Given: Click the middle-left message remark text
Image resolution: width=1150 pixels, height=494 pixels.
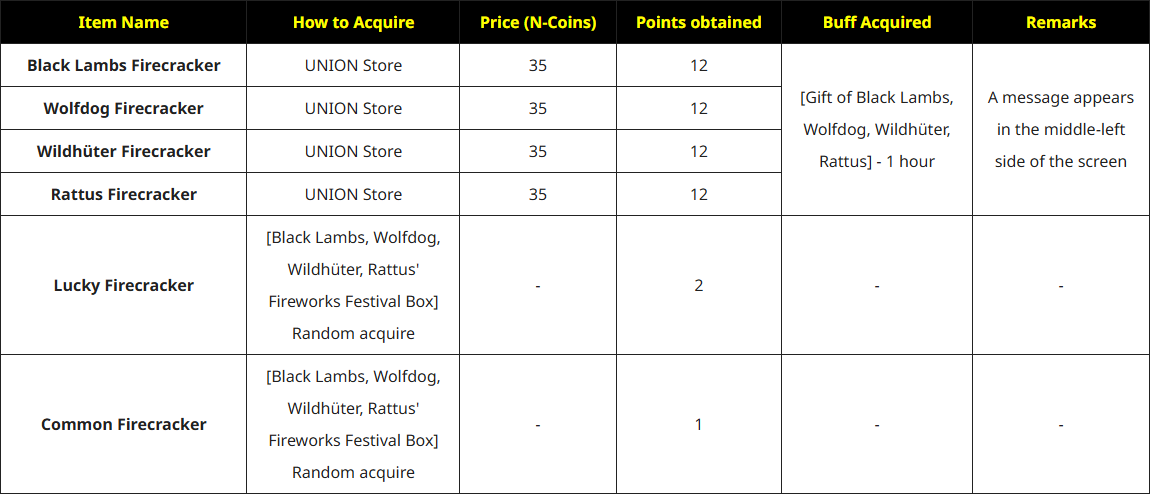Looking at the screenshot, I should click(1061, 129).
